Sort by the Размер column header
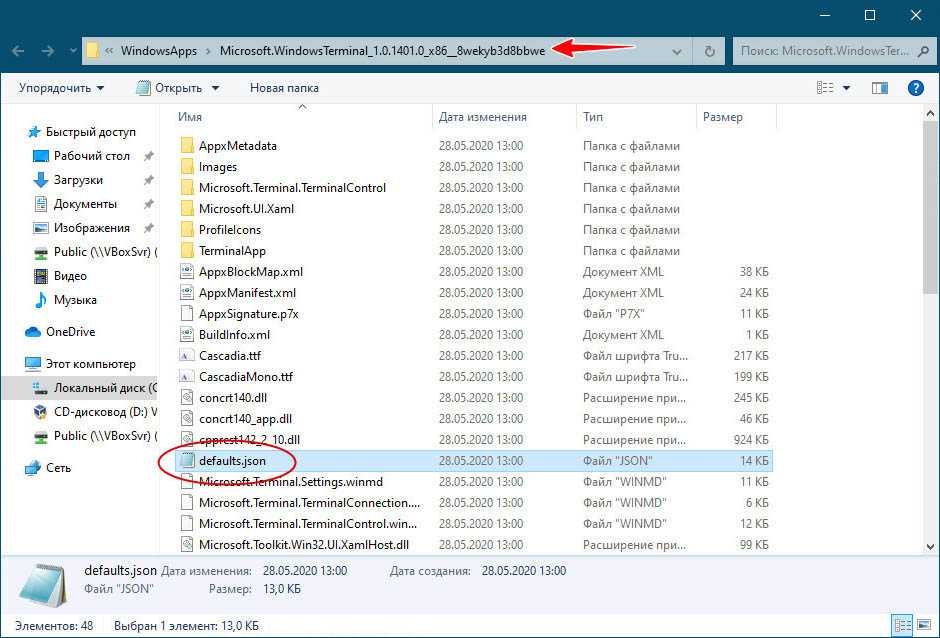This screenshot has width=940, height=638. (722, 117)
